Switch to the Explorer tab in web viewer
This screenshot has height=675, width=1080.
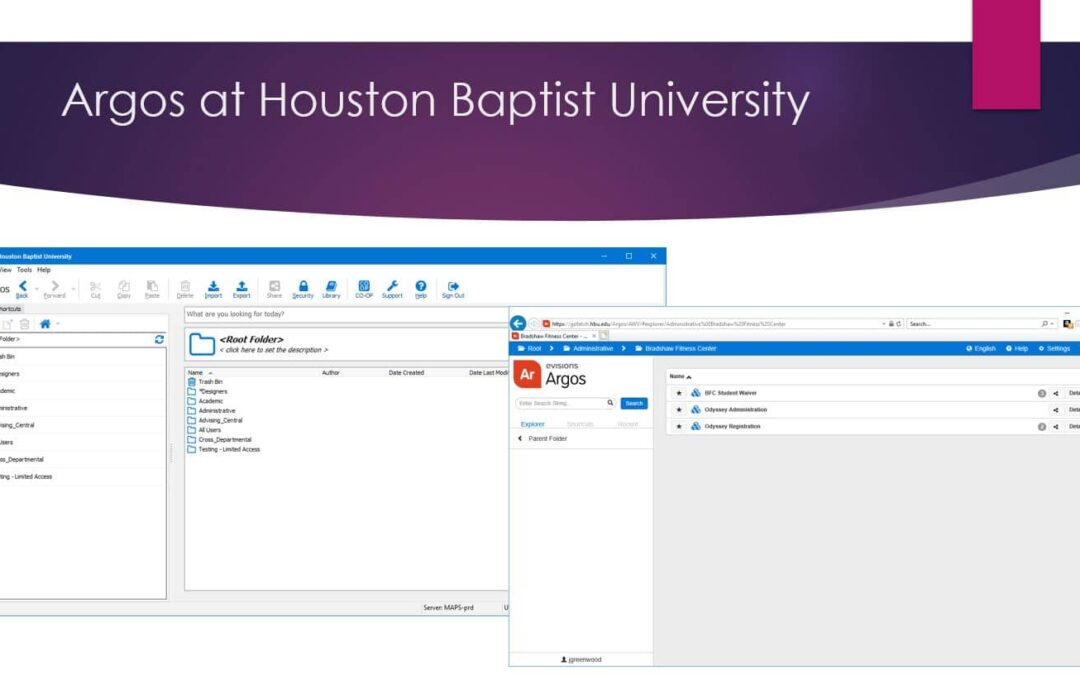click(532, 424)
